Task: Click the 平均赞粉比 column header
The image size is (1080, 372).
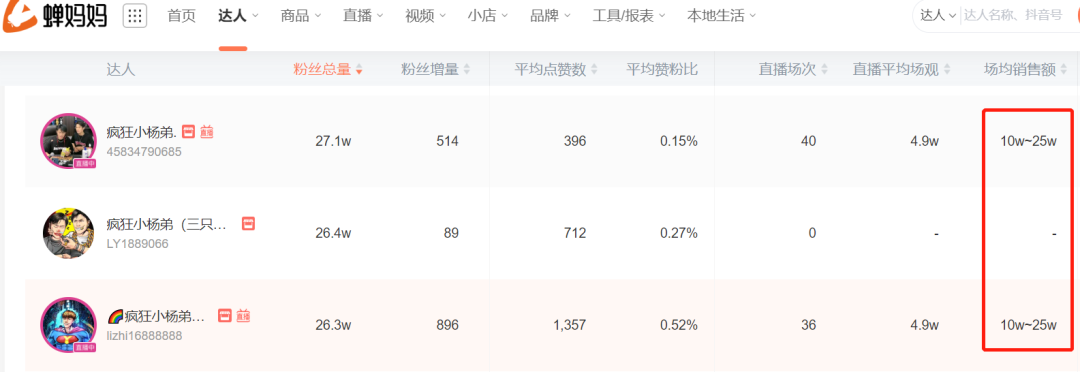Action: point(662,69)
